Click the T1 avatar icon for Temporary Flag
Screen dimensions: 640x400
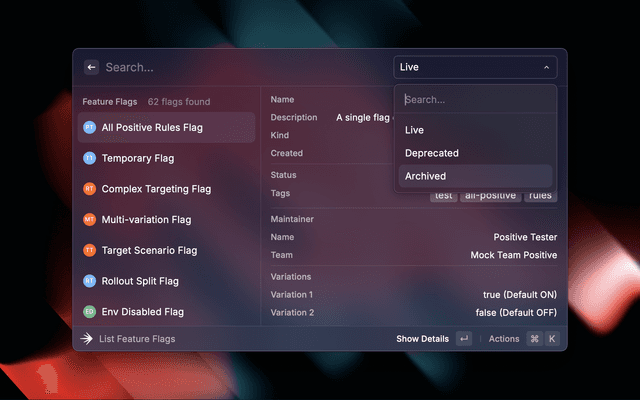[x=89, y=158]
